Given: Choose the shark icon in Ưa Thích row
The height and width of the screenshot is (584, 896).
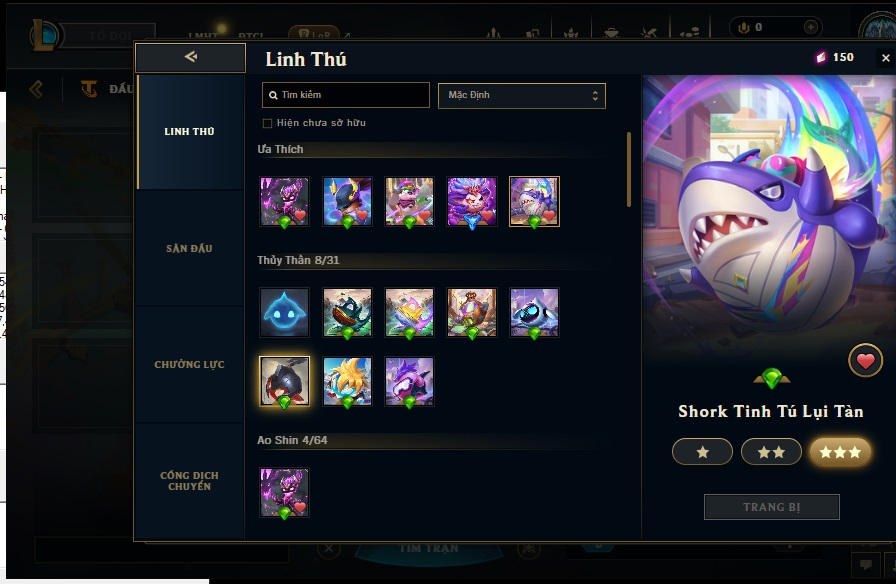Looking at the screenshot, I should tap(534, 202).
